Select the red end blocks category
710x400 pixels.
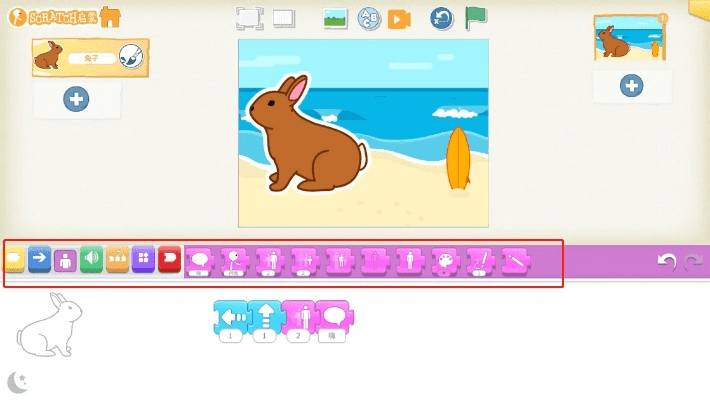(x=169, y=259)
